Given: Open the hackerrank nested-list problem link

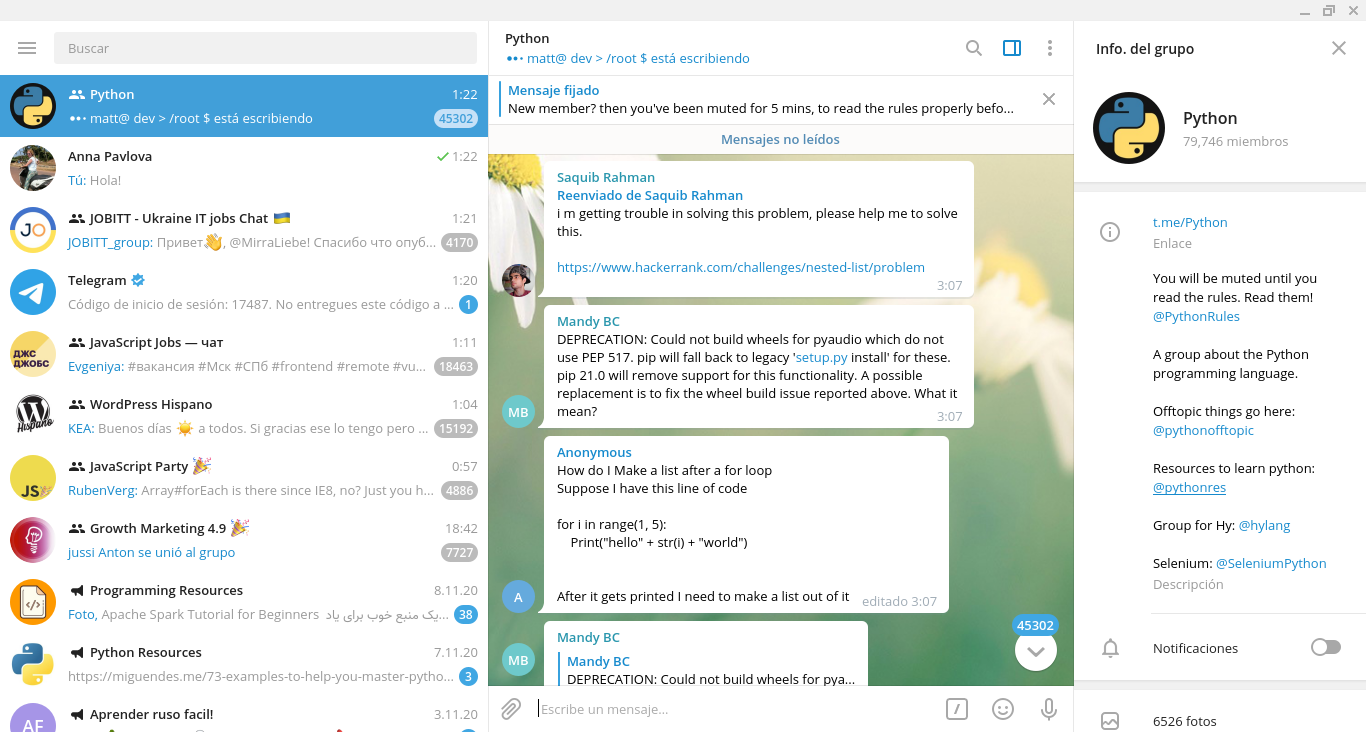Looking at the screenshot, I should [x=741, y=267].
